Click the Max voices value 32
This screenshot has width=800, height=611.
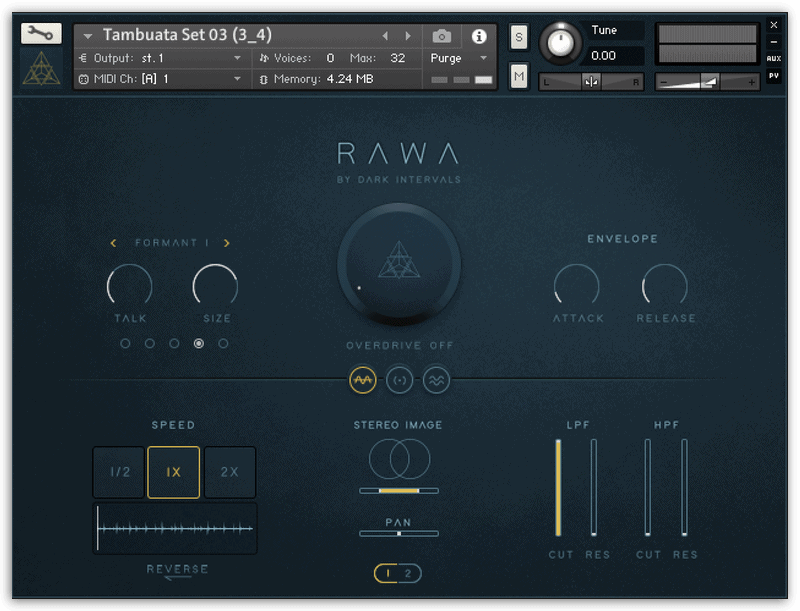click(x=397, y=58)
